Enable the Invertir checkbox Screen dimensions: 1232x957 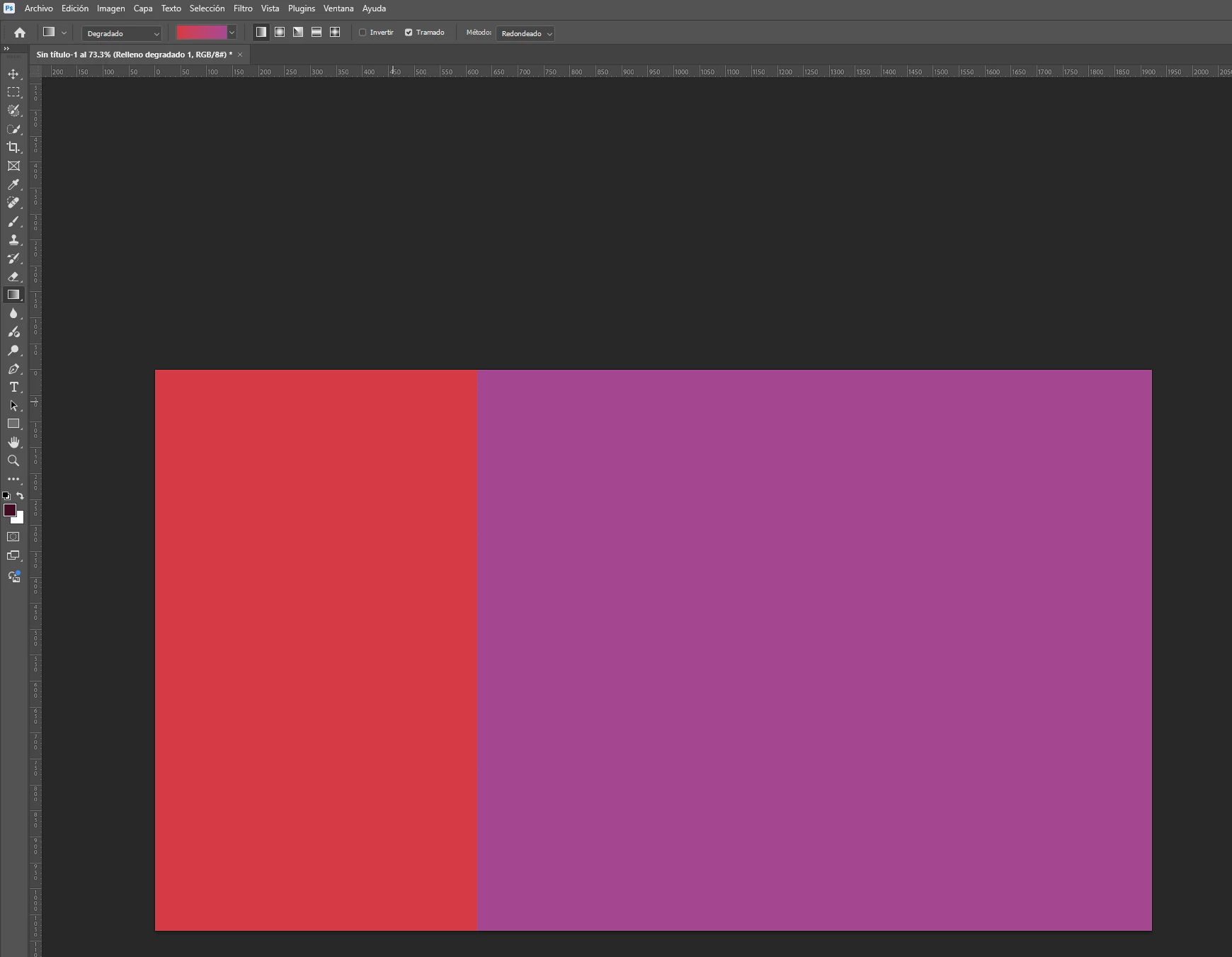click(363, 33)
